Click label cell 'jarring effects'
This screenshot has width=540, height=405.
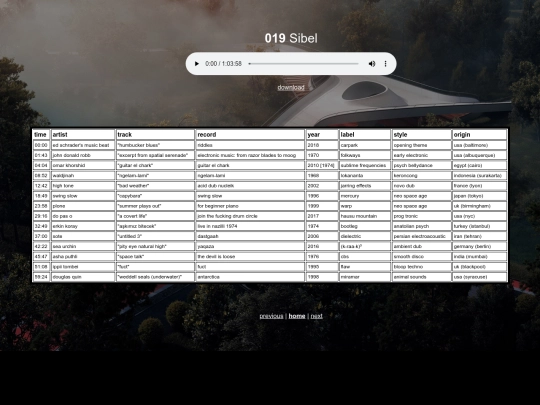(x=365, y=186)
